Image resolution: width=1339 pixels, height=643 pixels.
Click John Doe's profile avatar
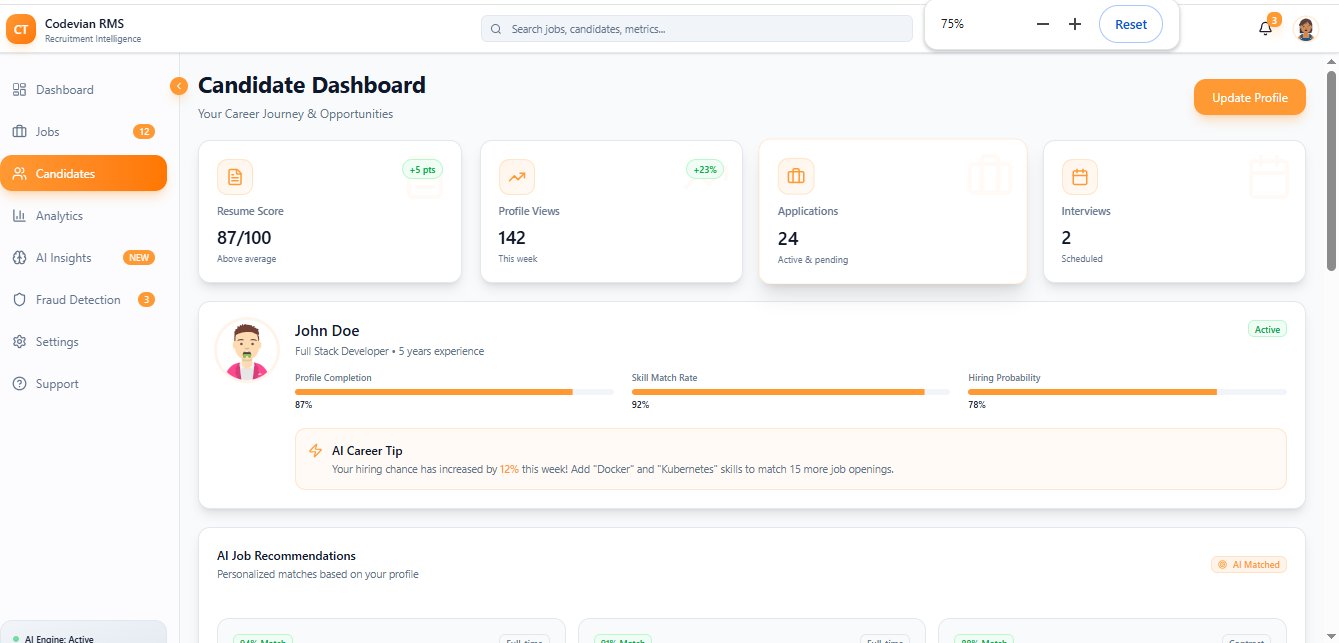(246, 350)
